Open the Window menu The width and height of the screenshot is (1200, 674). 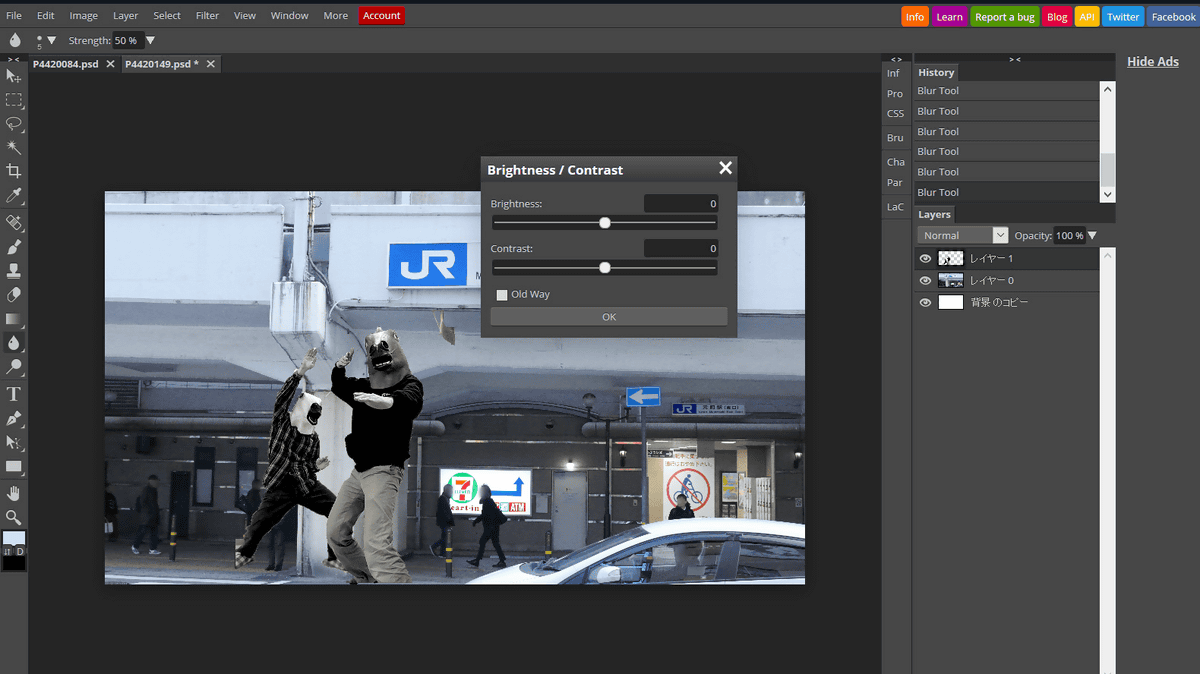pyautogui.click(x=290, y=16)
